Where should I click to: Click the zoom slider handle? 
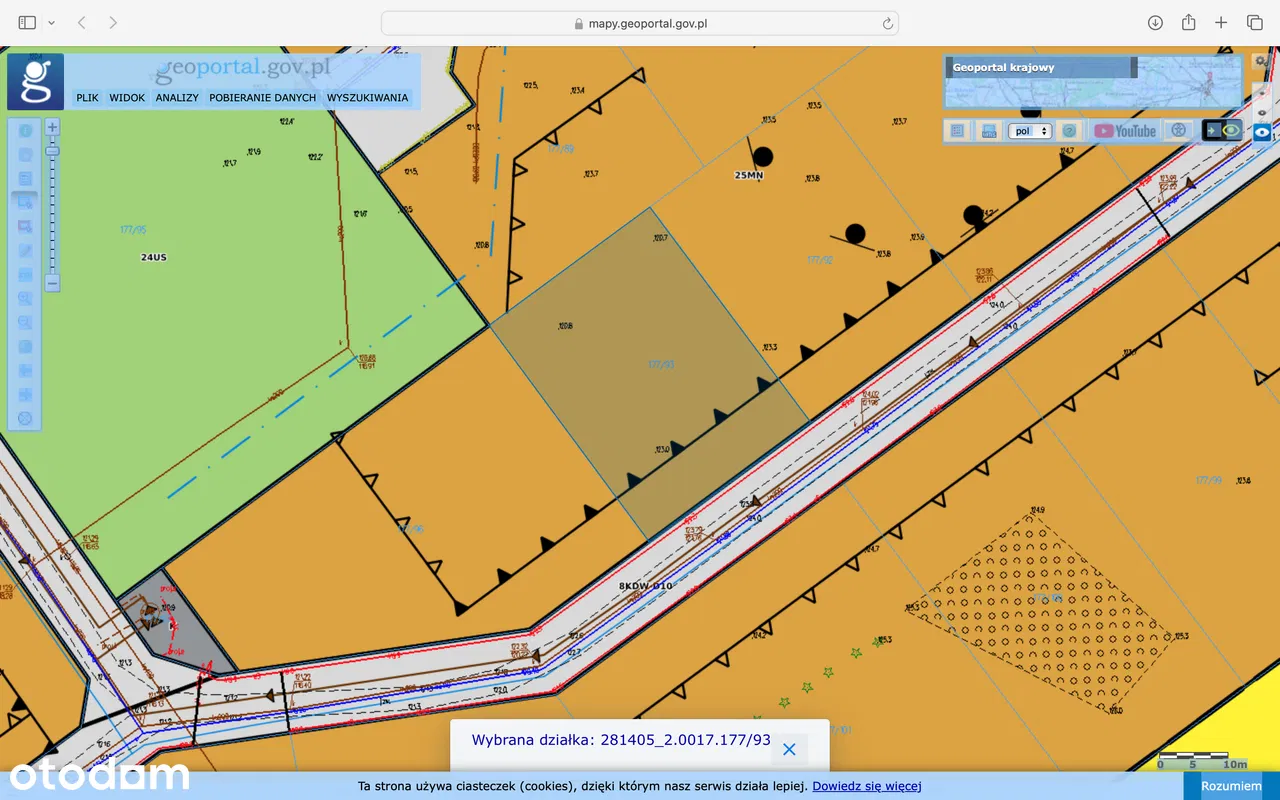point(52,151)
